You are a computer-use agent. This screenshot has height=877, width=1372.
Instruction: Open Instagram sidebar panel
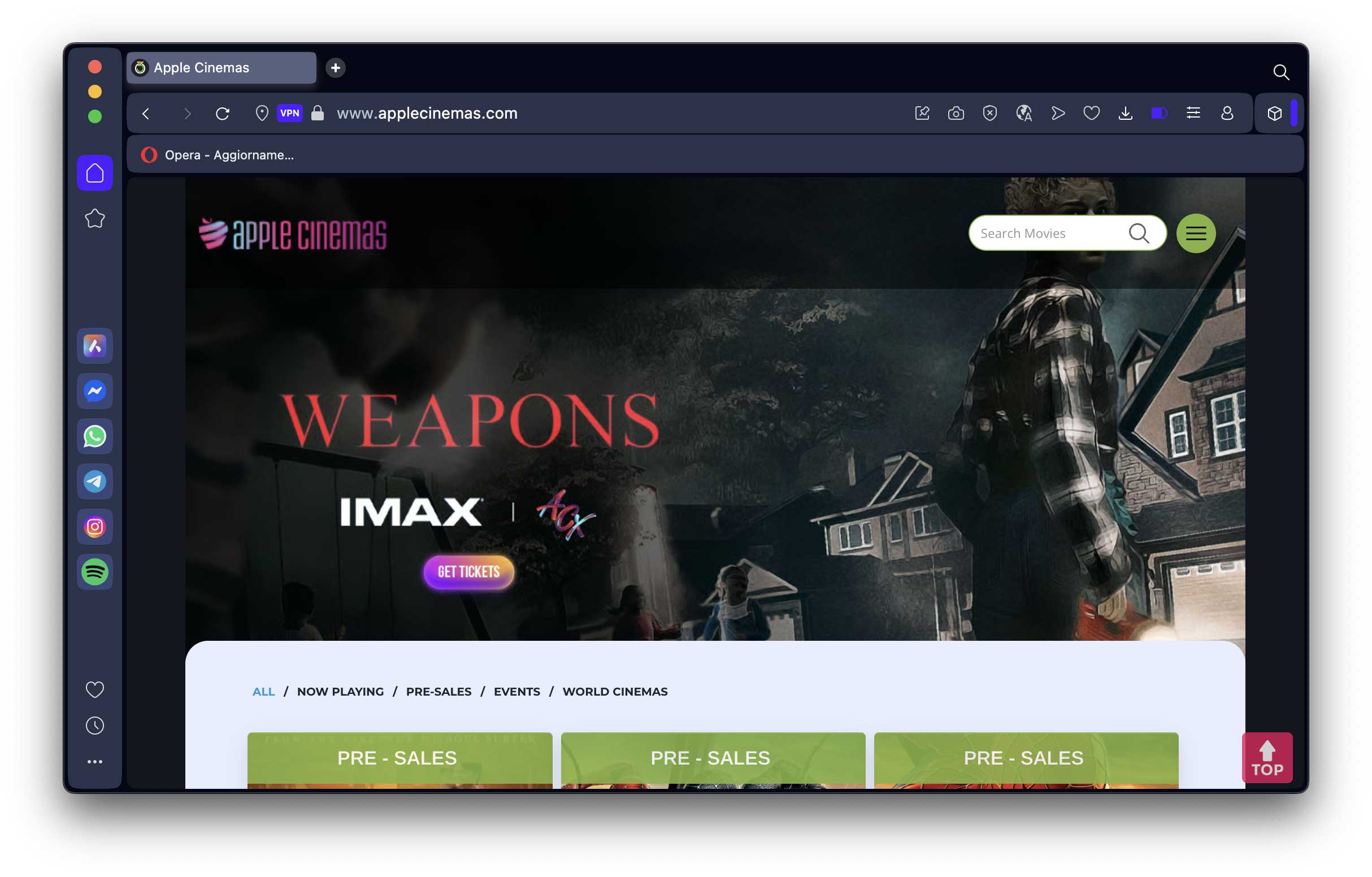click(94, 527)
